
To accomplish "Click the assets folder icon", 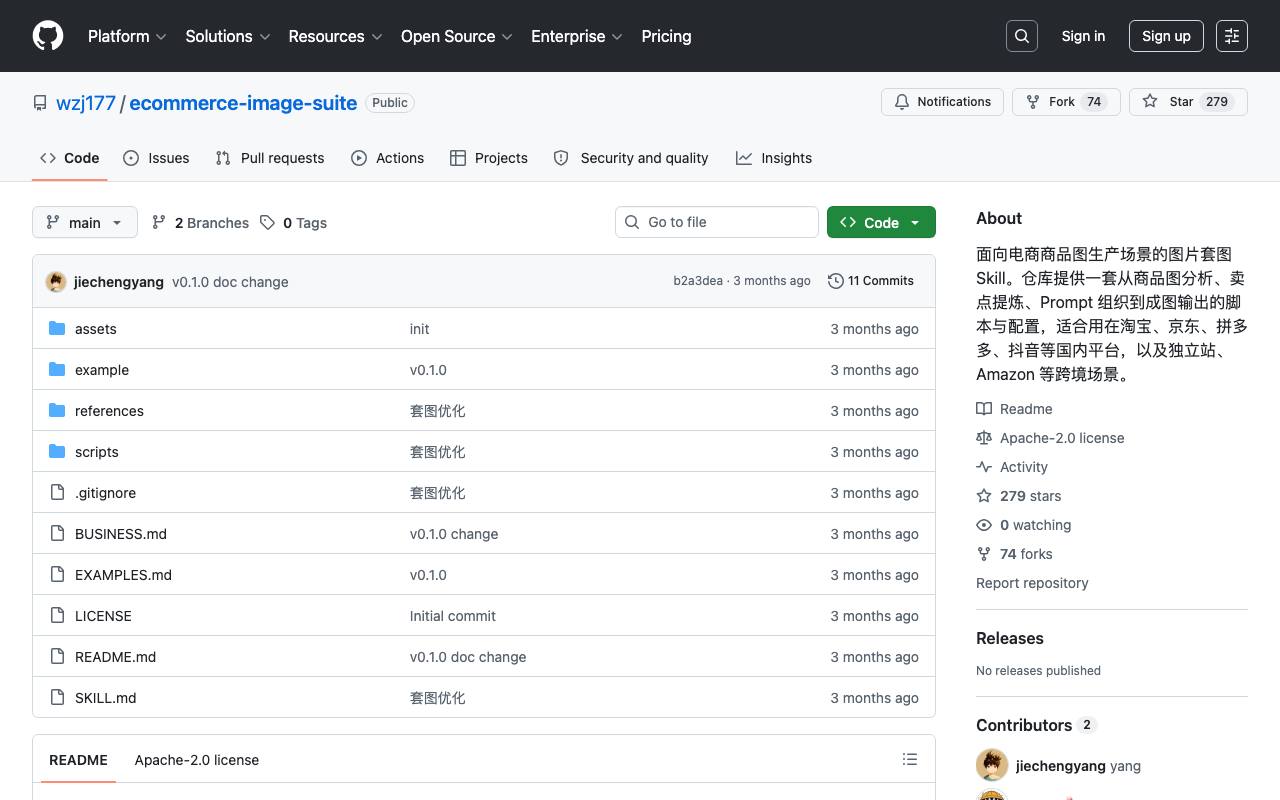I will coord(57,329).
